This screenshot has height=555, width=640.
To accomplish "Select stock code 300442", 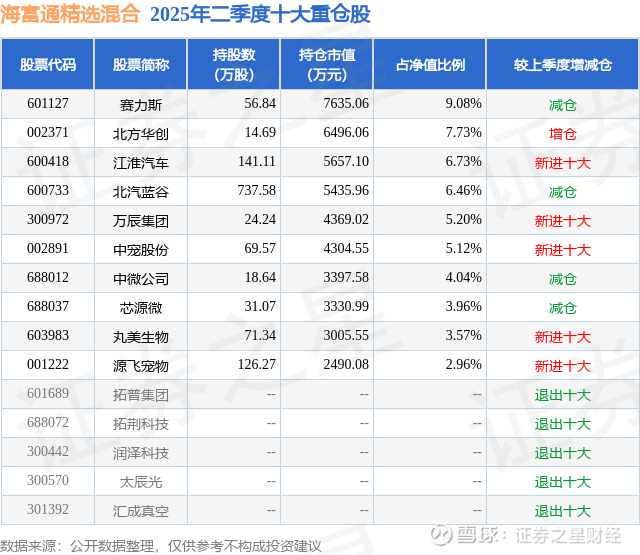I will tap(48, 451).
